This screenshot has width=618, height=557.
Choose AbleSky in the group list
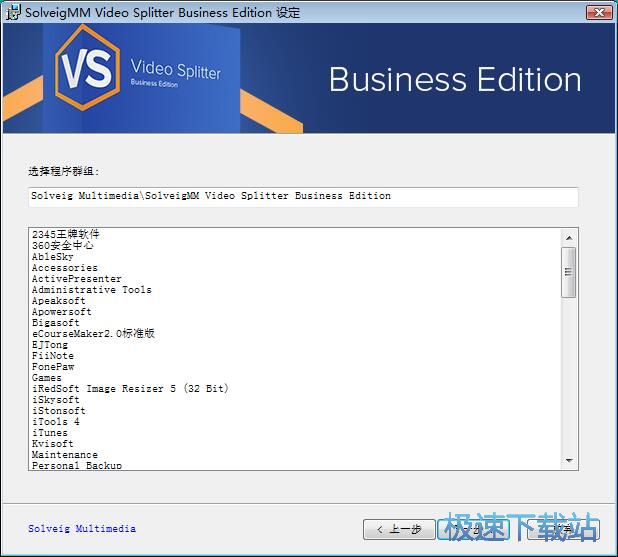(x=52, y=257)
